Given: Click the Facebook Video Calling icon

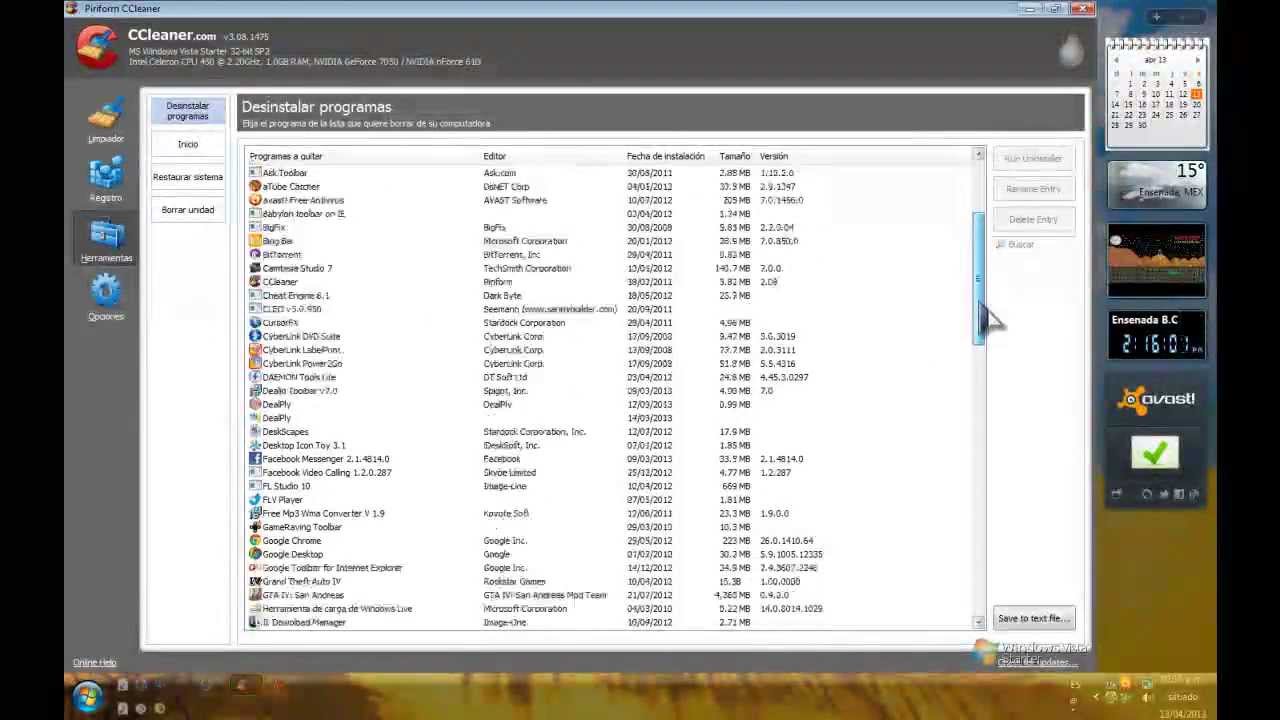Looking at the screenshot, I should 255,472.
